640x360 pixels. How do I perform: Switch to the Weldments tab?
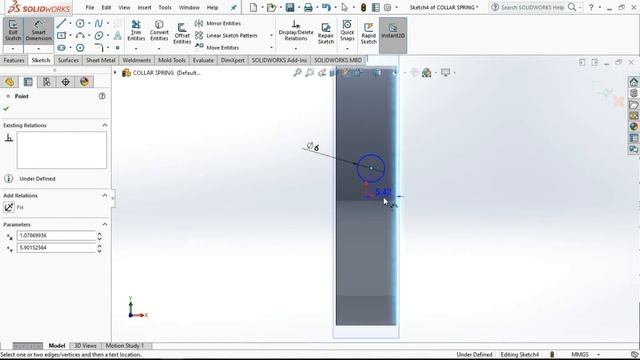pos(137,60)
